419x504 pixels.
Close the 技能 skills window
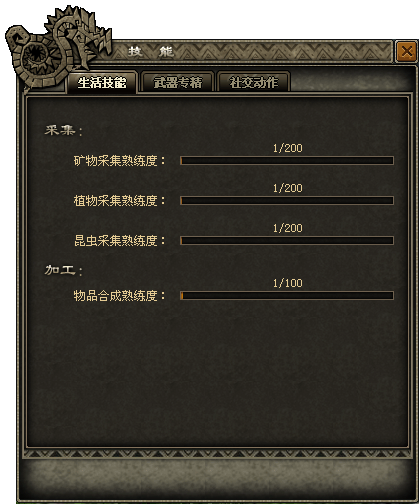[406, 51]
